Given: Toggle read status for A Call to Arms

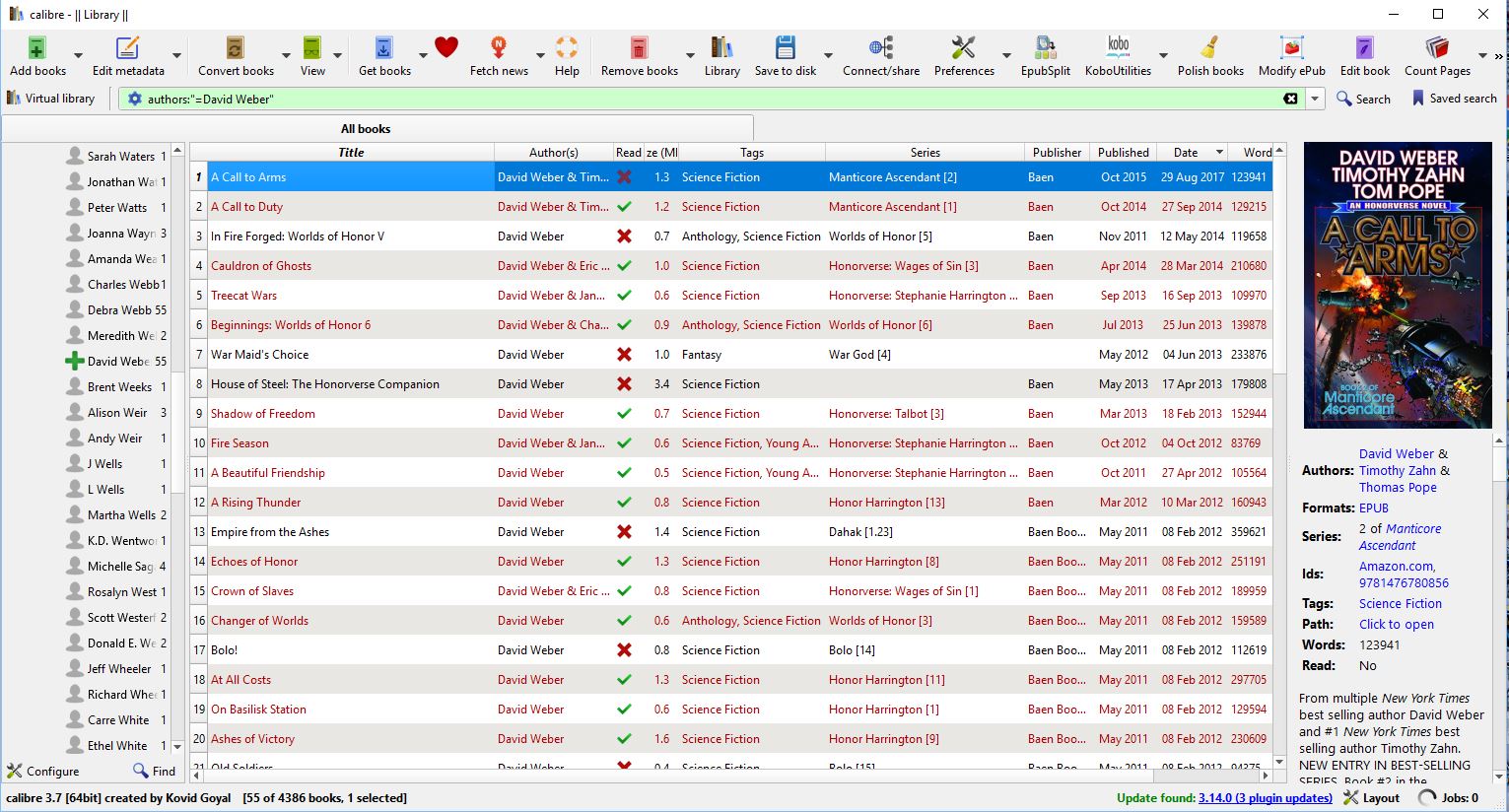Looking at the screenshot, I should click(x=624, y=177).
